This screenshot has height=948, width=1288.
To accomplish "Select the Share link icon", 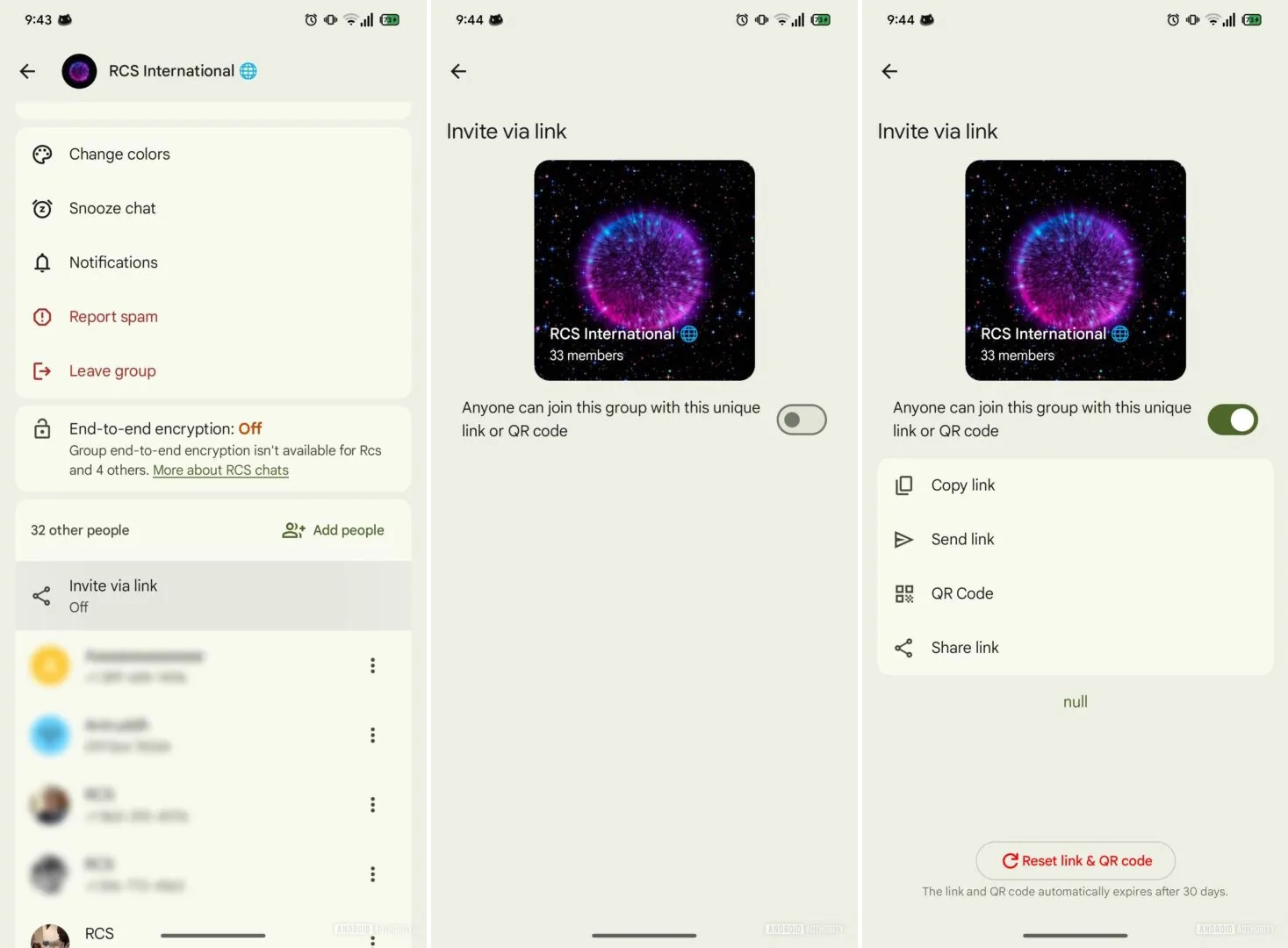I will [x=903, y=648].
